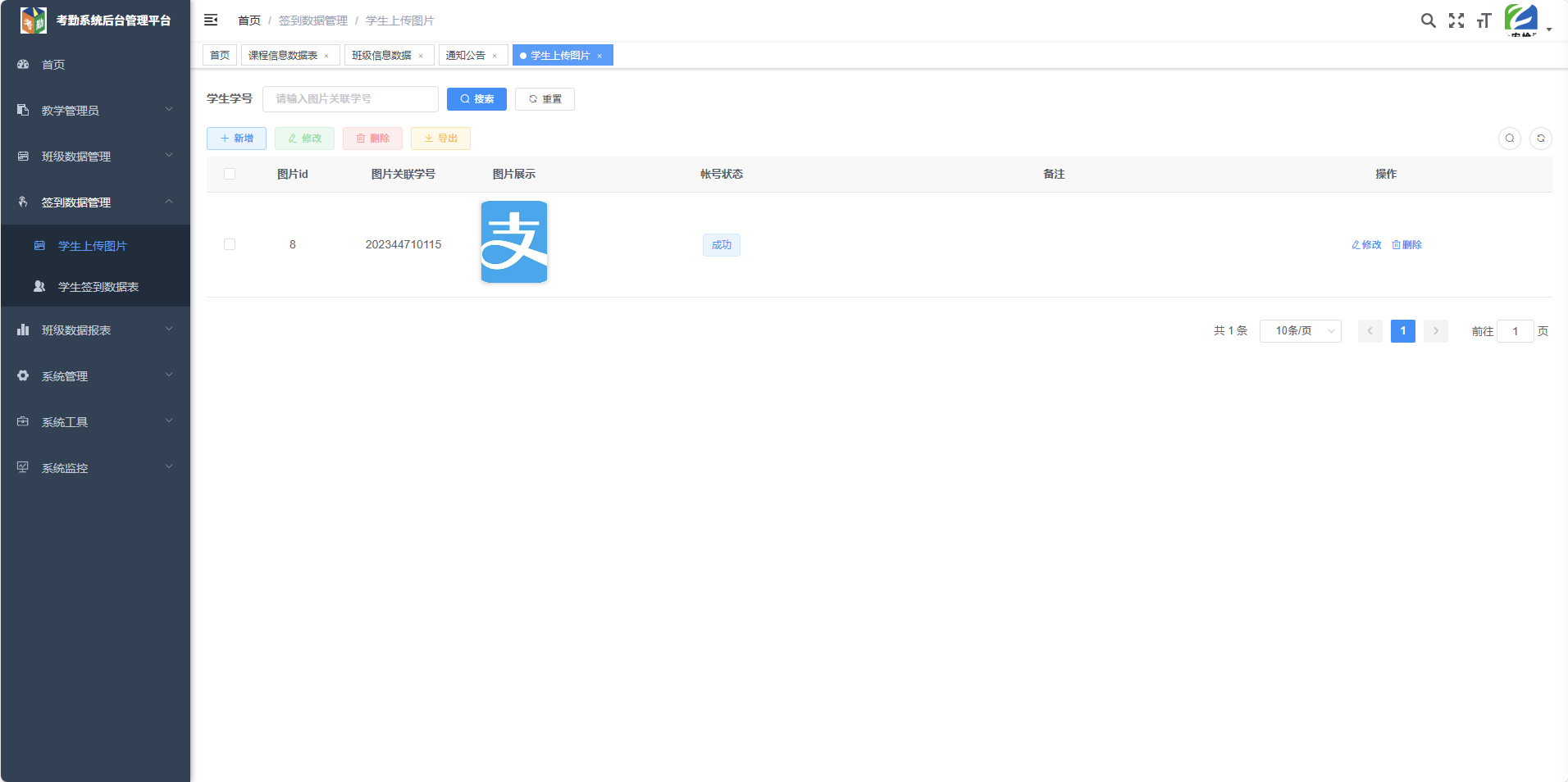Click the student number 202344710115
Viewport: 1568px width, 782px height.
coord(403,244)
